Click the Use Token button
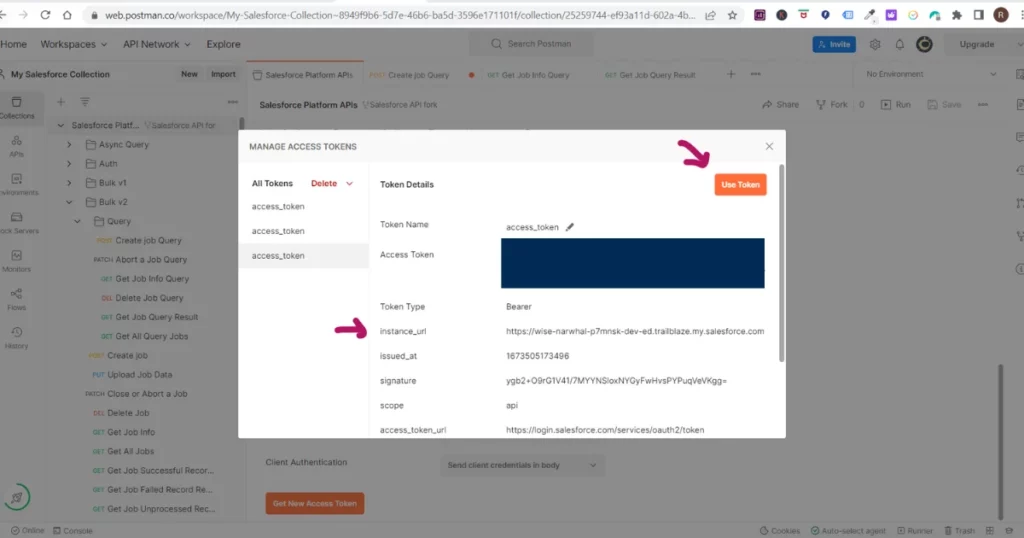The width and height of the screenshot is (1024, 538). (x=740, y=185)
